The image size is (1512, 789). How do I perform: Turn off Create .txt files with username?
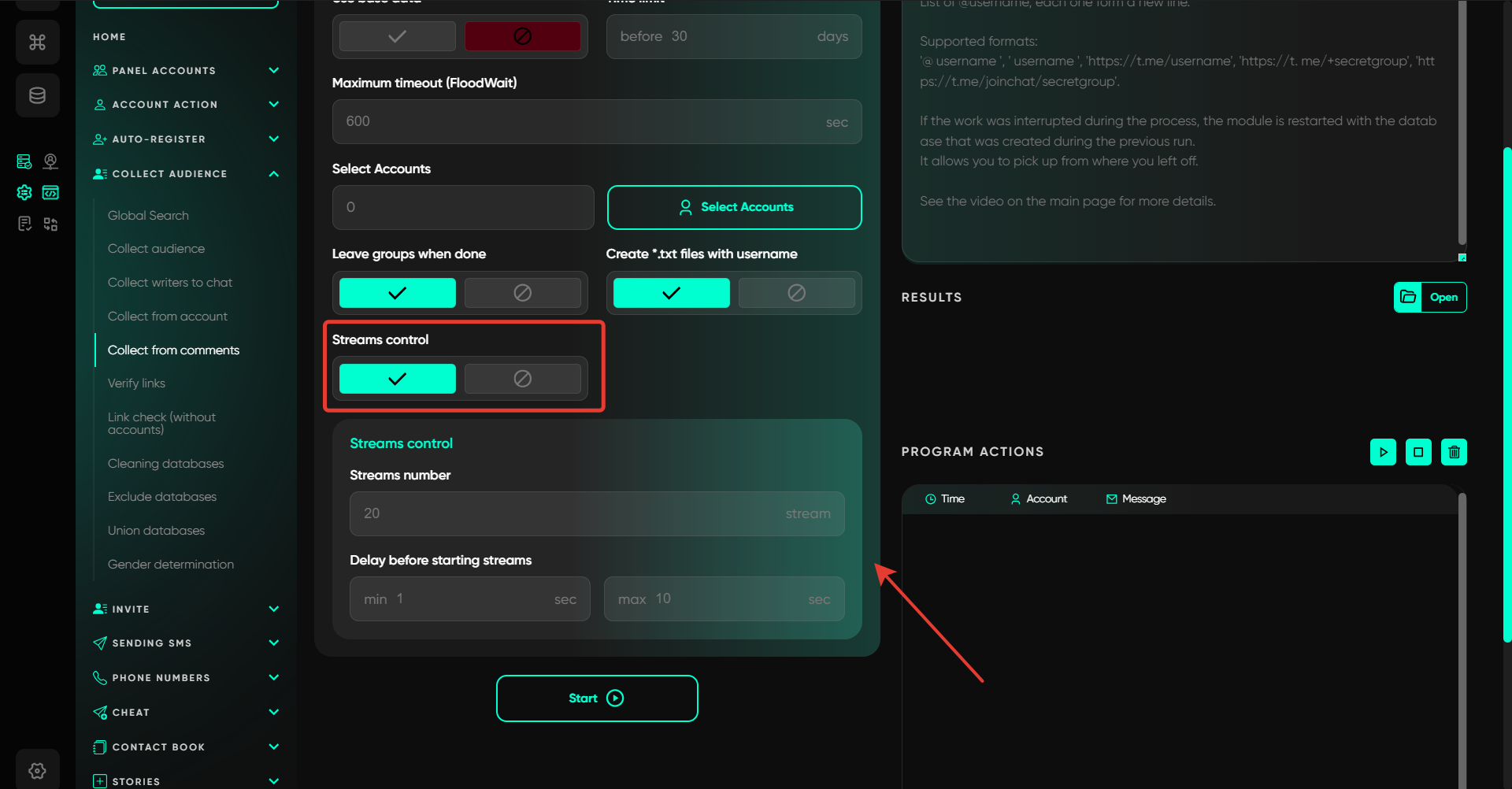pyautogui.click(x=796, y=293)
